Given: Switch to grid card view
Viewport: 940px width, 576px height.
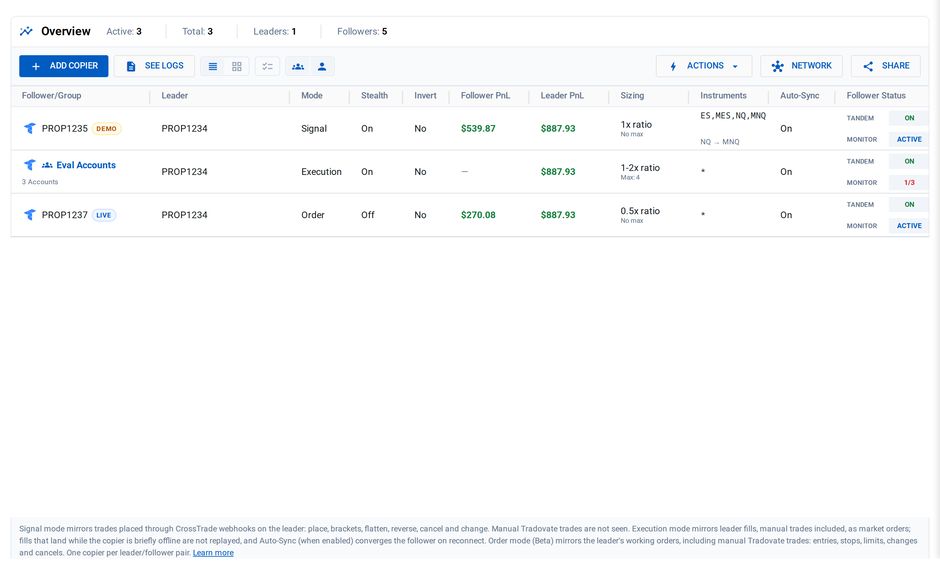Looking at the screenshot, I should (x=237, y=67).
